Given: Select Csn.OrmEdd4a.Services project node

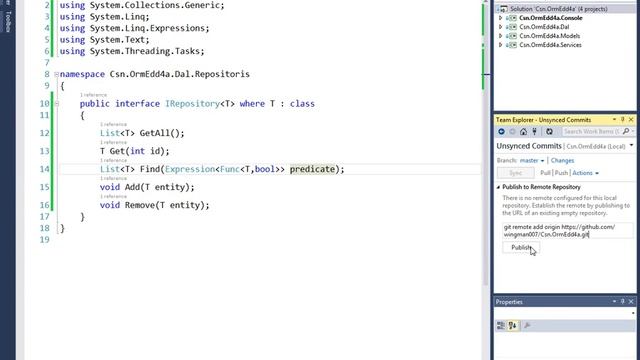Looking at the screenshot, I should click(550, 45).
